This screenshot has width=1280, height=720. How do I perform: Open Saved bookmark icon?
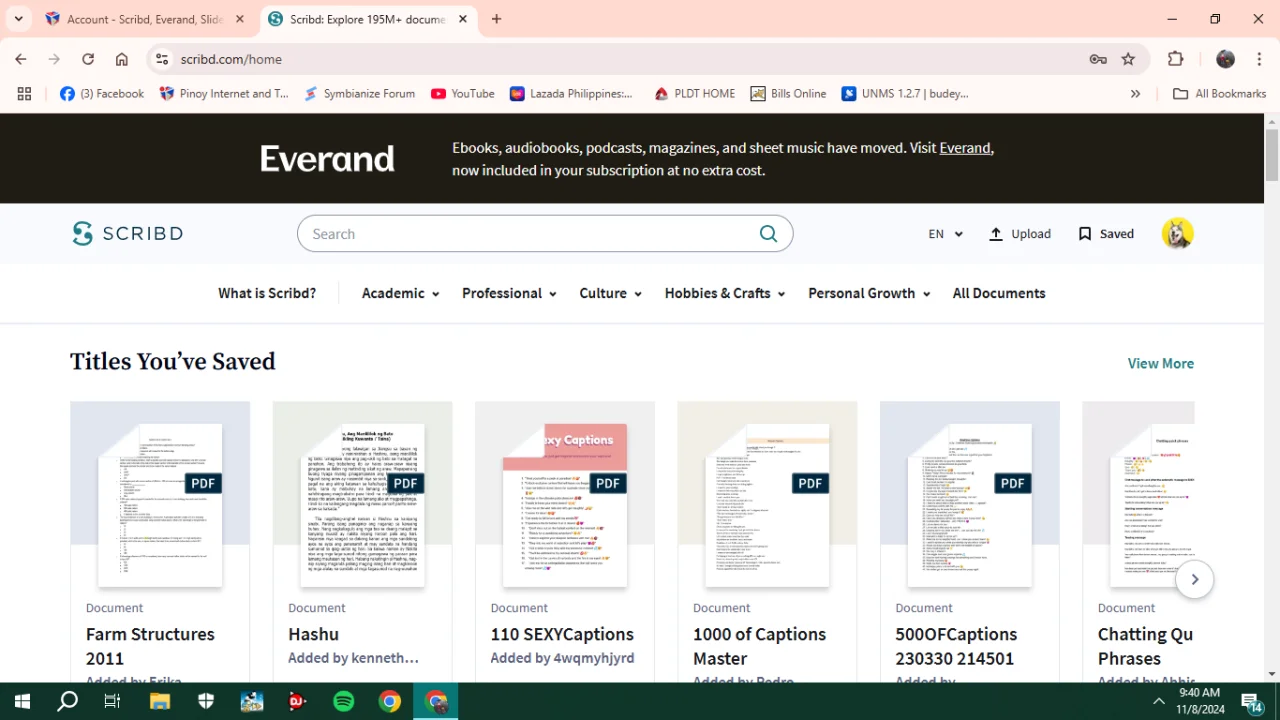1085,234
